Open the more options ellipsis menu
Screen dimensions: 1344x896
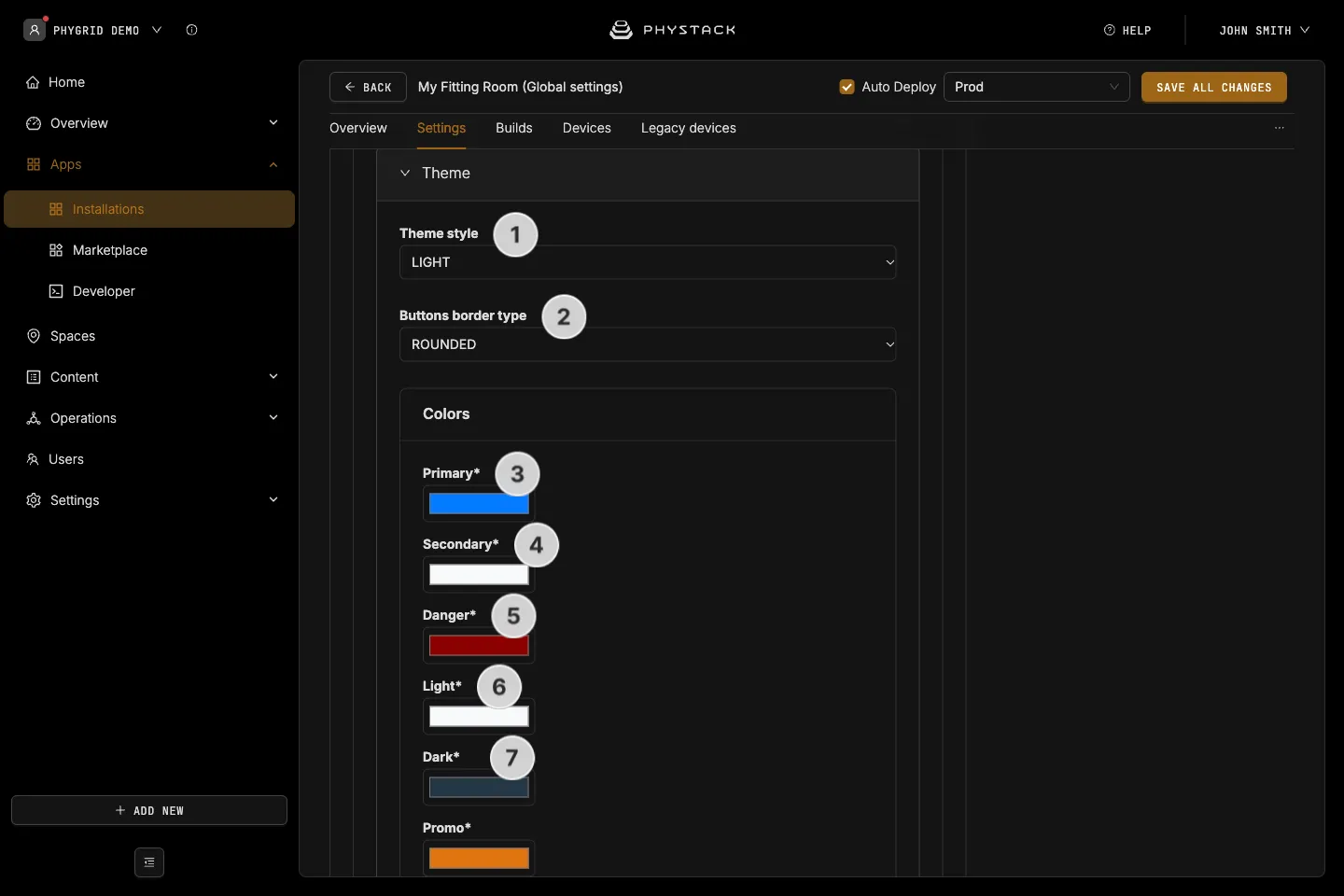pos(1280,128)
